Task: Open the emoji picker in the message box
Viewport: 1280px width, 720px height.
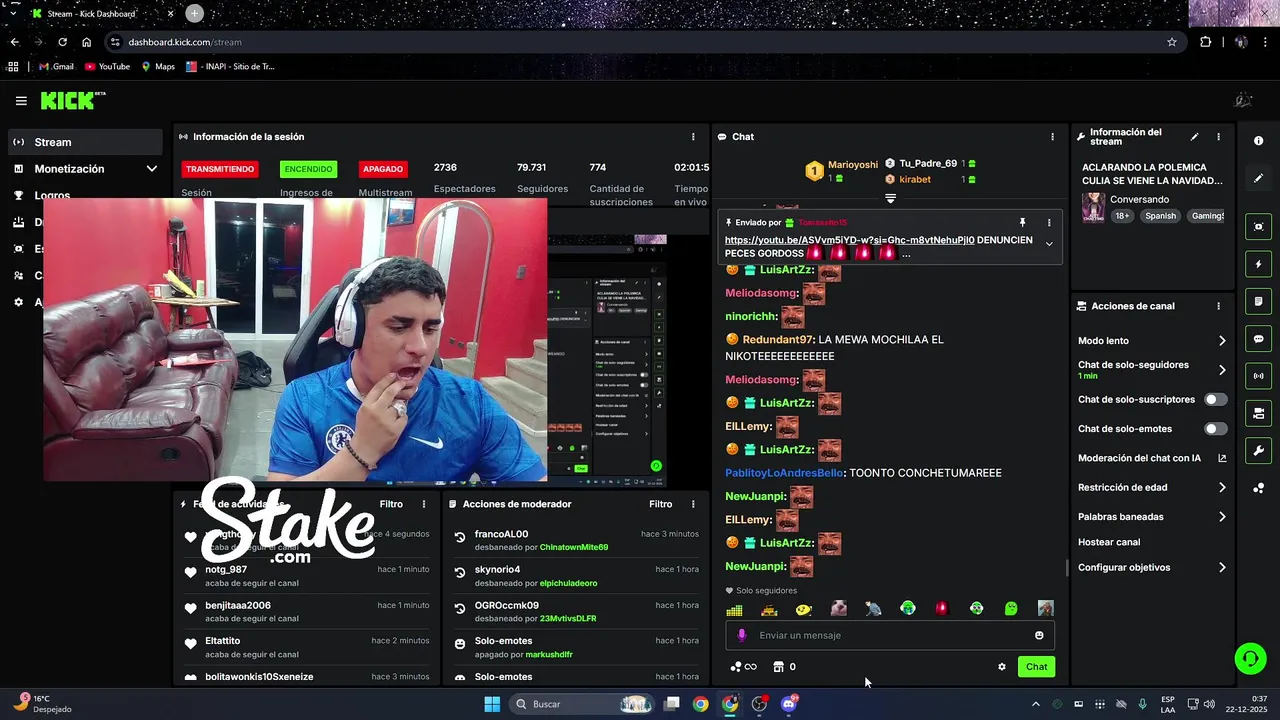Action: [1039, 635]
